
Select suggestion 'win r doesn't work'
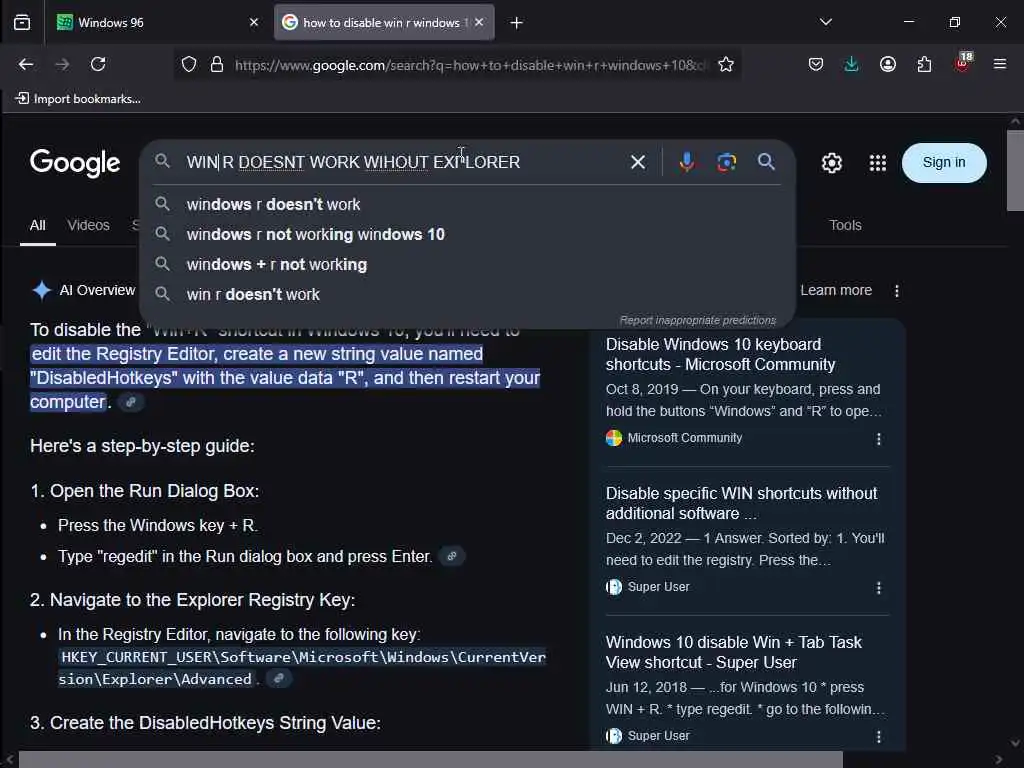[468, 295]
